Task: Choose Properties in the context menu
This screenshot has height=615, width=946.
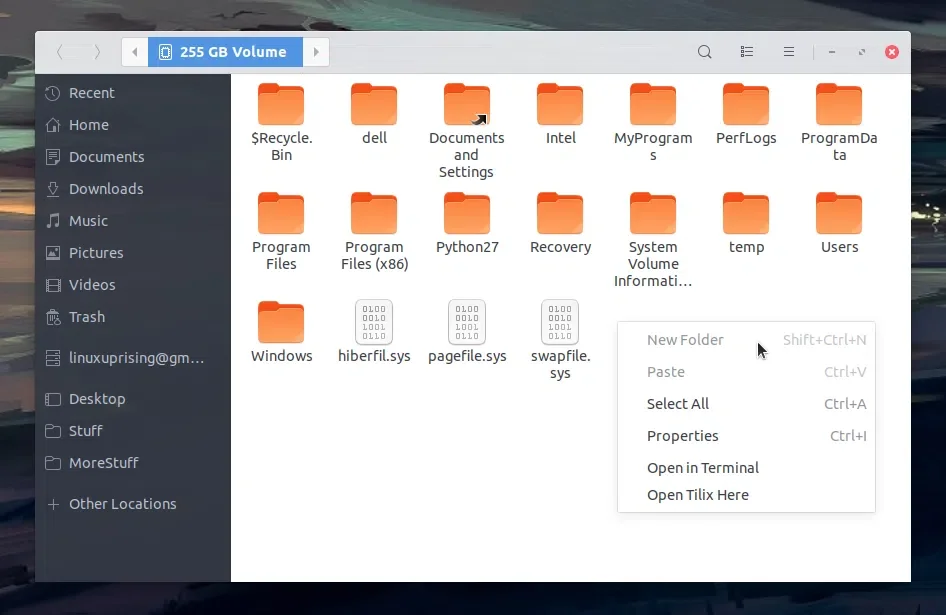Action: point(683,436)
